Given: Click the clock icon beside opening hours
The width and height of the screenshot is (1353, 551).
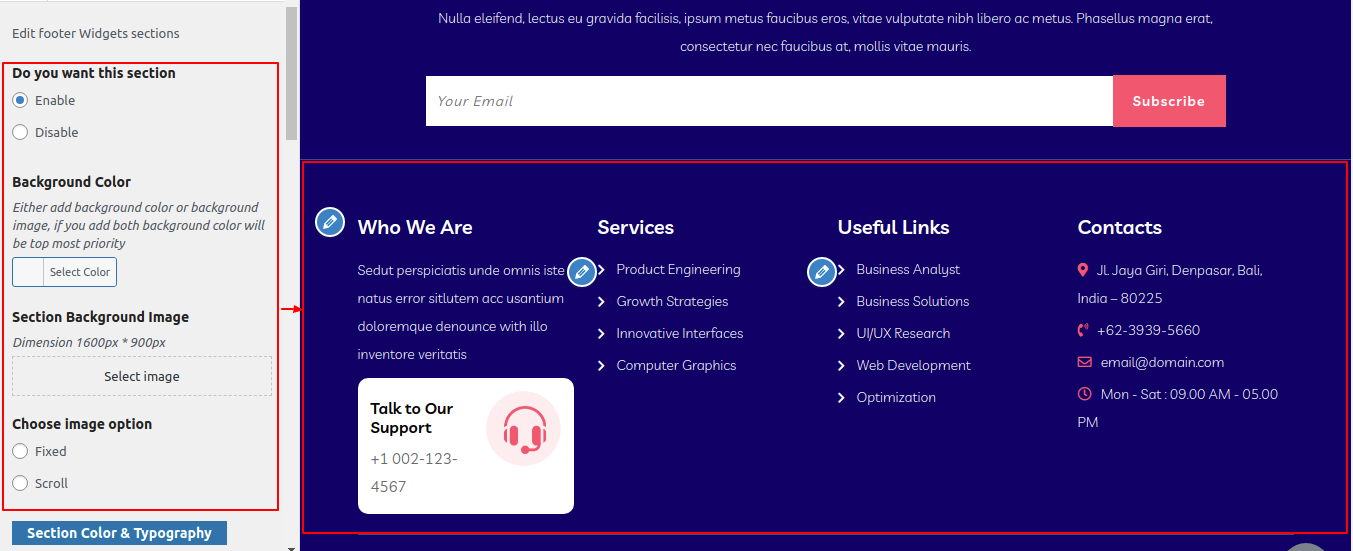Looking at the screenshot, I should pos(1084,394).
